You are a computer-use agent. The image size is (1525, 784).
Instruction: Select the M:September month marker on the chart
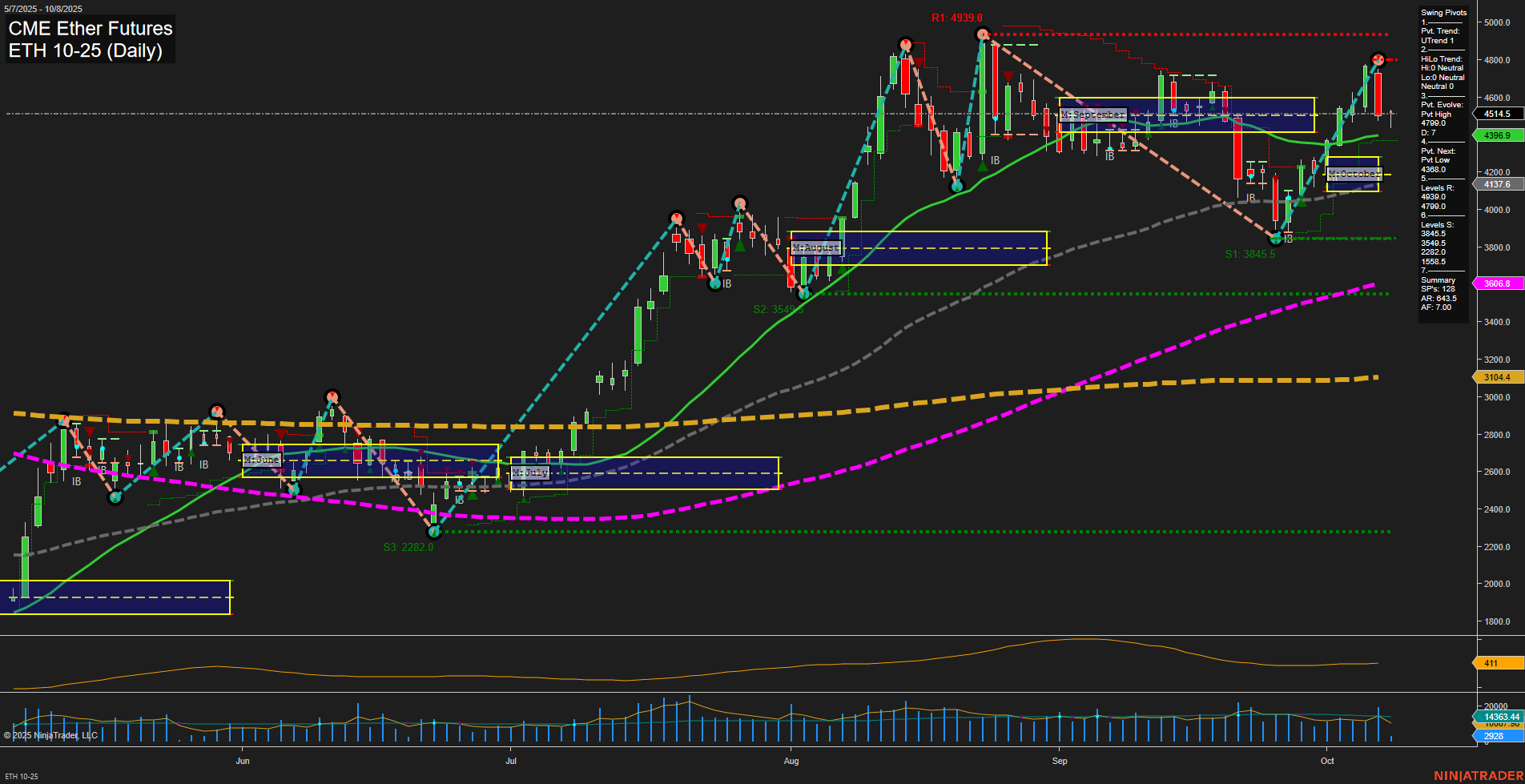coord(1092,115)
